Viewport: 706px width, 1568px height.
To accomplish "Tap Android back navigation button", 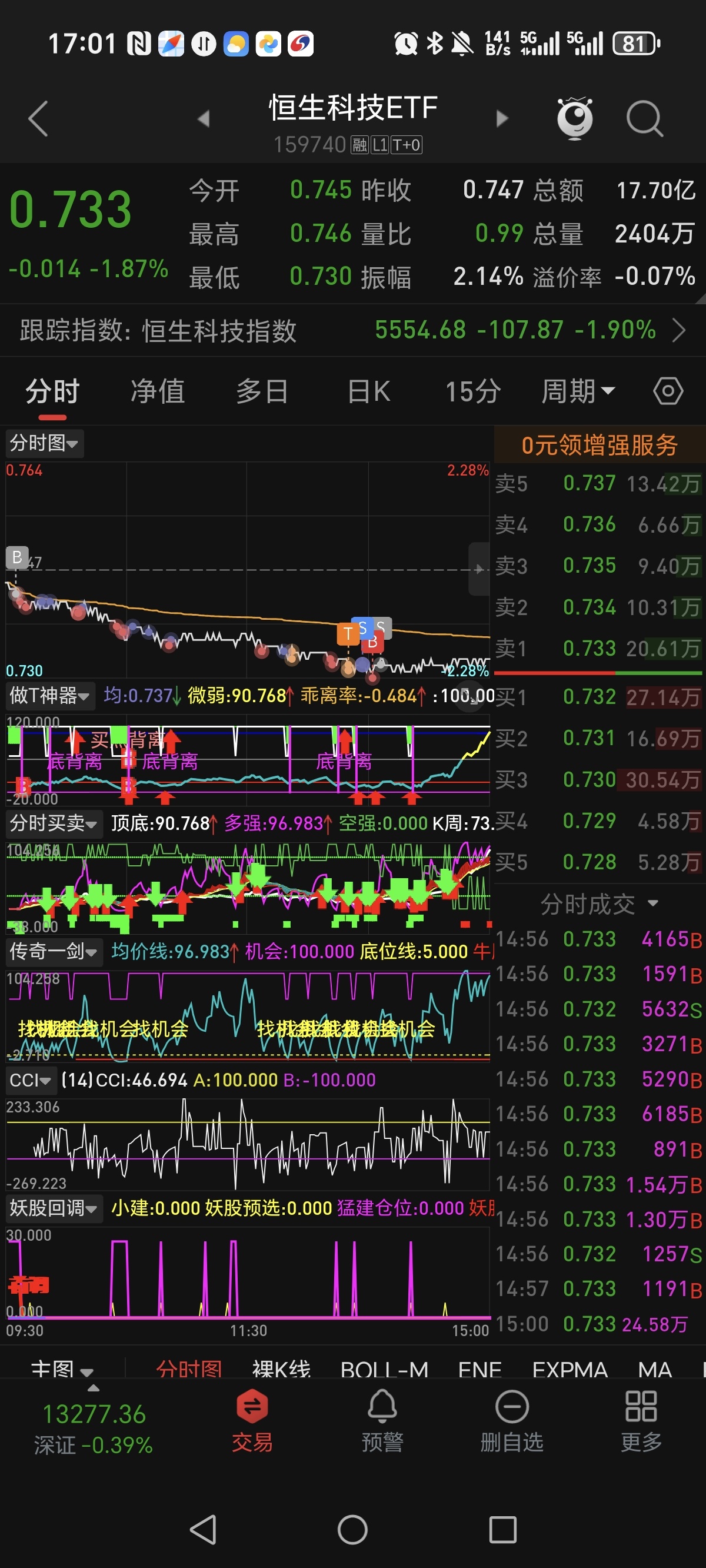I will click(x=204, y=1529).
